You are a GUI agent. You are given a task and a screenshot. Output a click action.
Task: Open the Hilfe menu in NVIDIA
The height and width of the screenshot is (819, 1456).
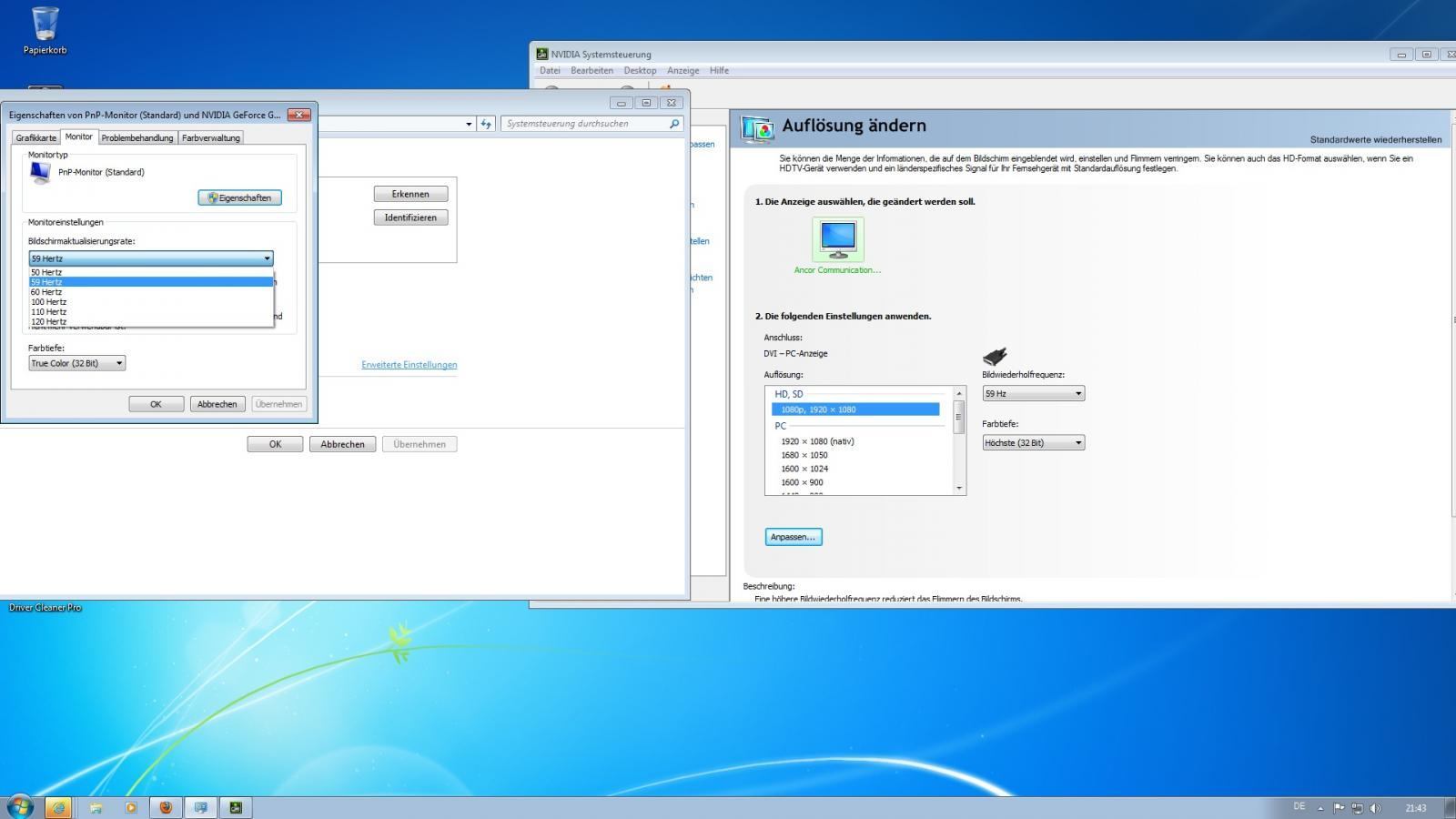coord(719,71)
